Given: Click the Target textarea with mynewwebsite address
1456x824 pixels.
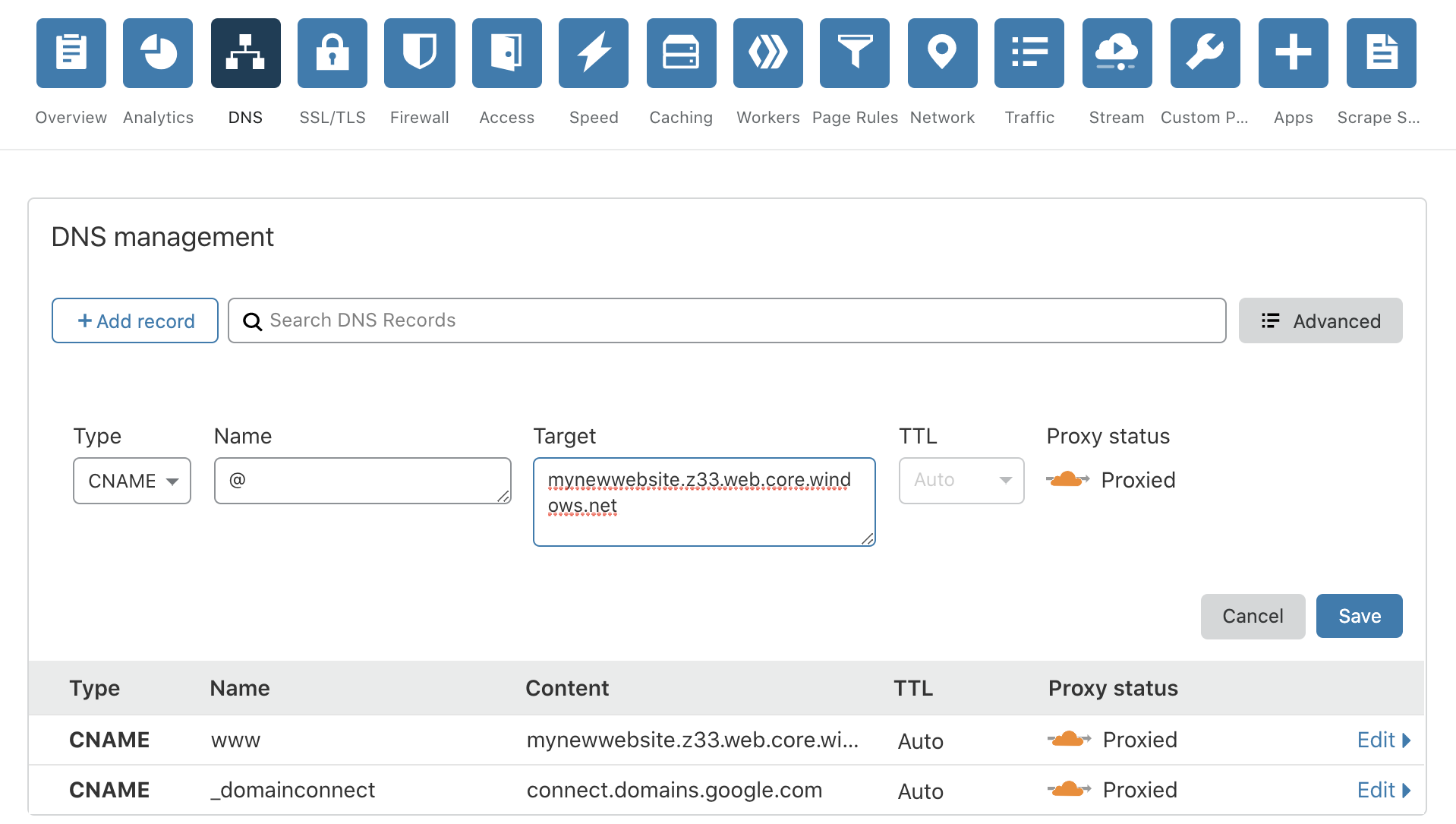Looking at the screenshot, I should coord(704,502).
